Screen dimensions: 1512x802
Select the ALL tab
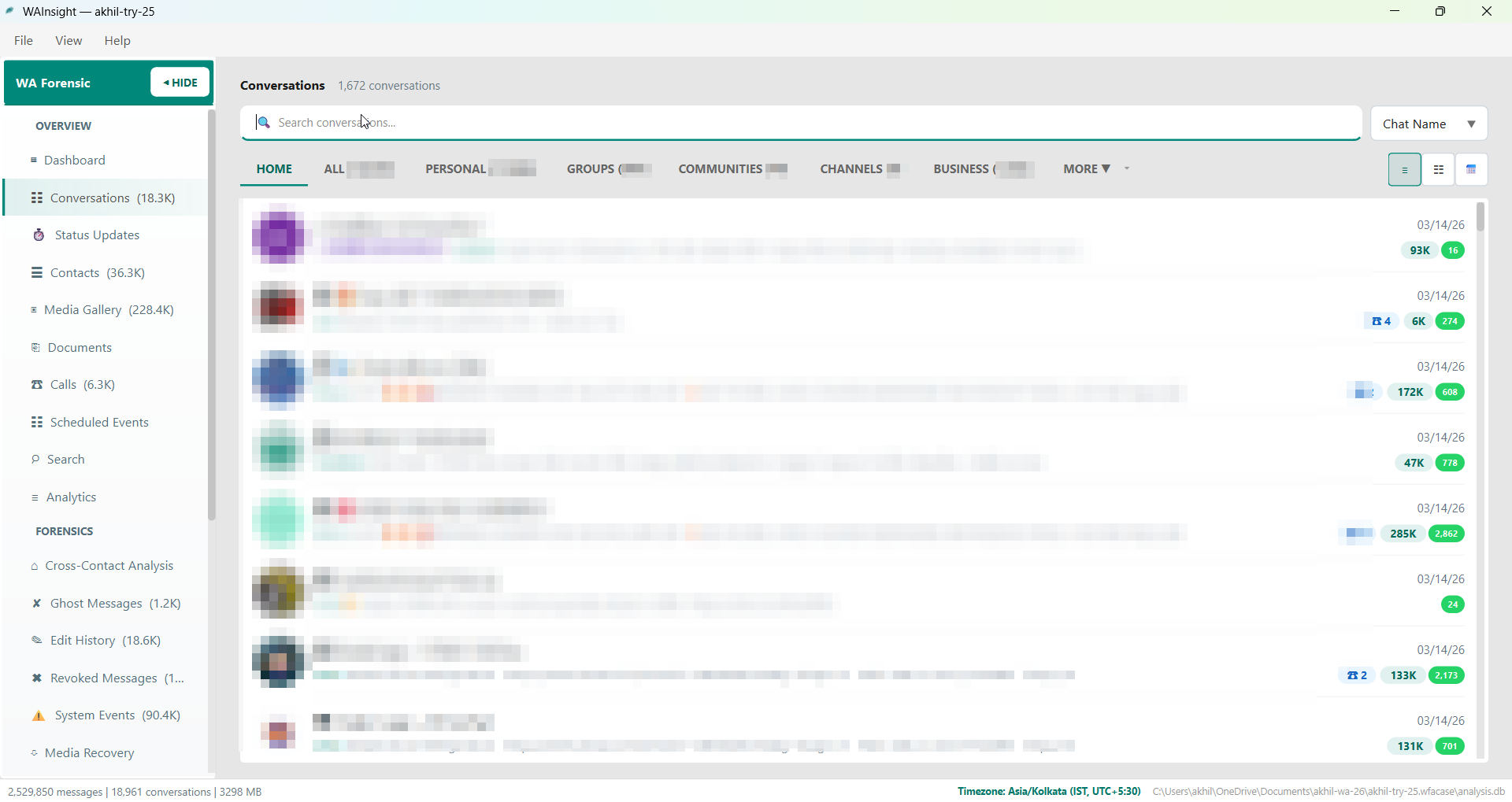click(x=358, y=168)
